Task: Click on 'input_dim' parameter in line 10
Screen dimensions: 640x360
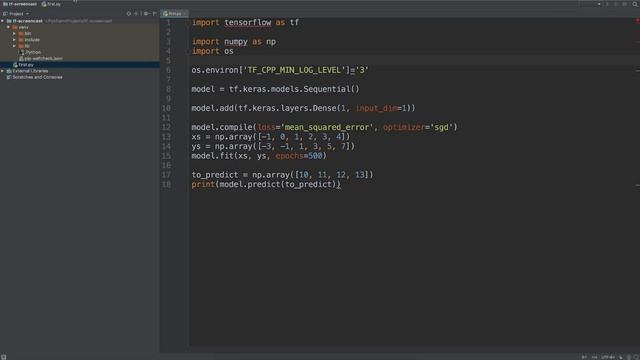Action: 376,108
